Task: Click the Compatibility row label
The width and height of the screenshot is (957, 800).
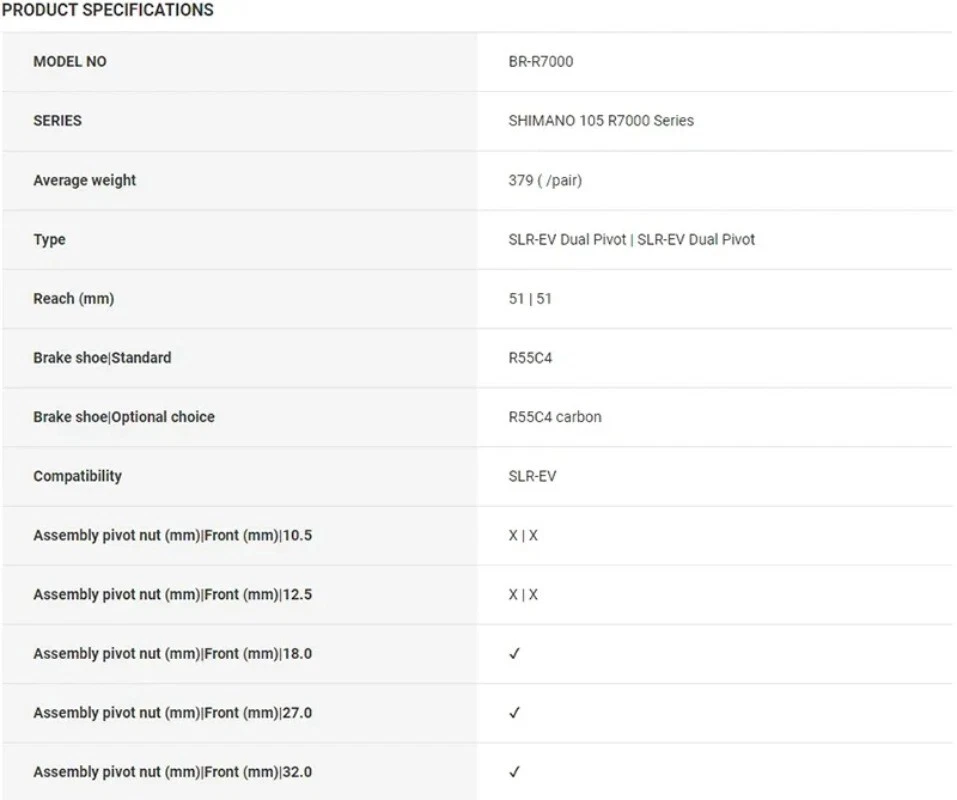Action: point(78,476)
